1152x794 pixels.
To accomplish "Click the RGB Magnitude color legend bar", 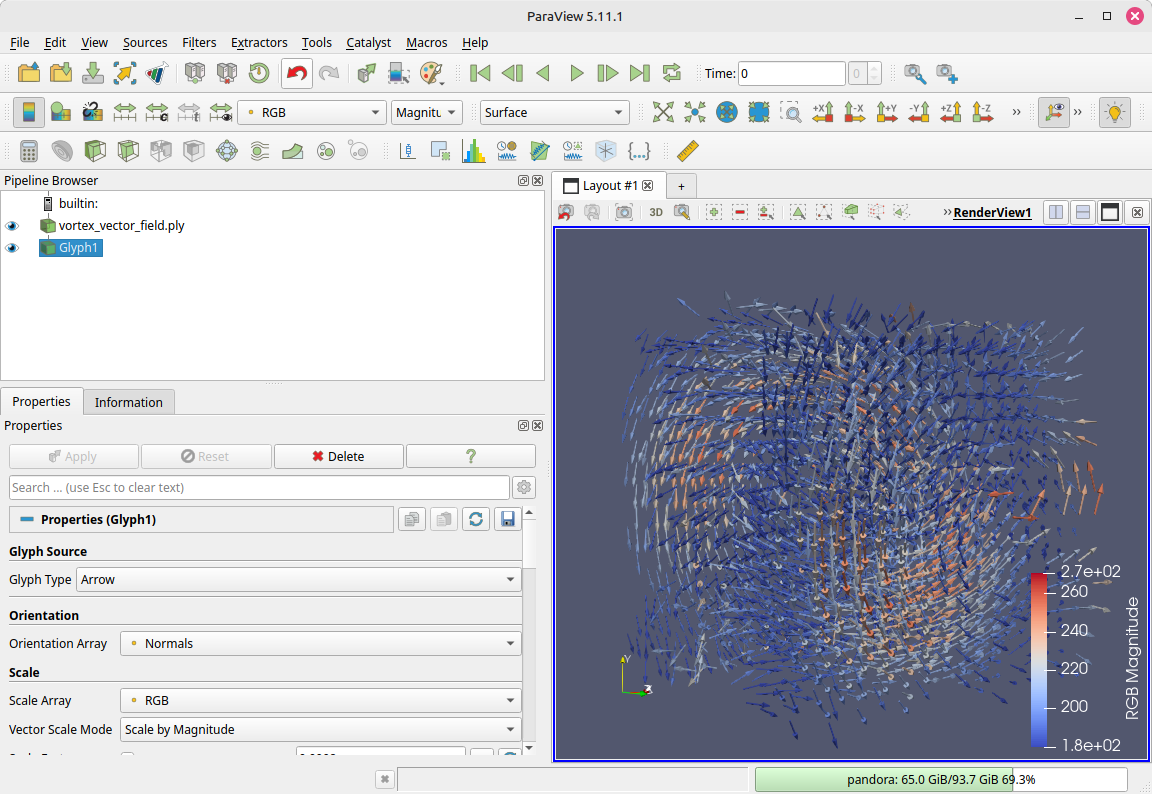I will (1039, 661).
